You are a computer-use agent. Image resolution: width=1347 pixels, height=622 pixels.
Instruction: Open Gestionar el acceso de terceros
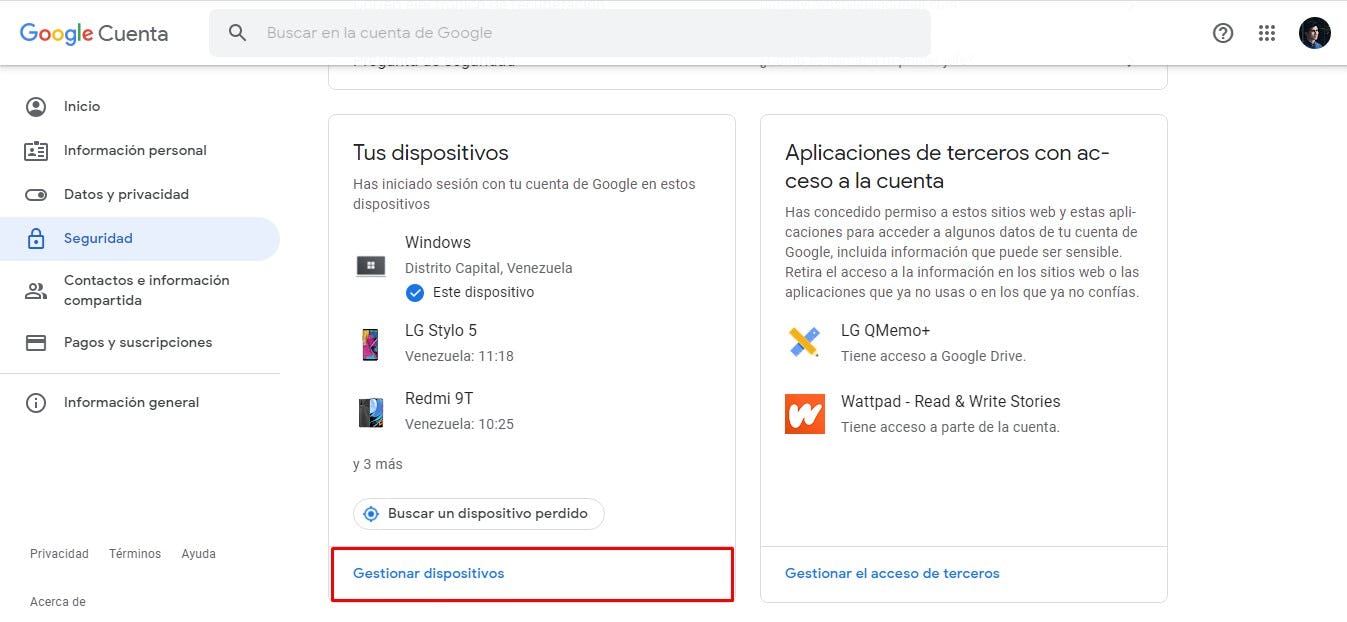pos(891,573)
